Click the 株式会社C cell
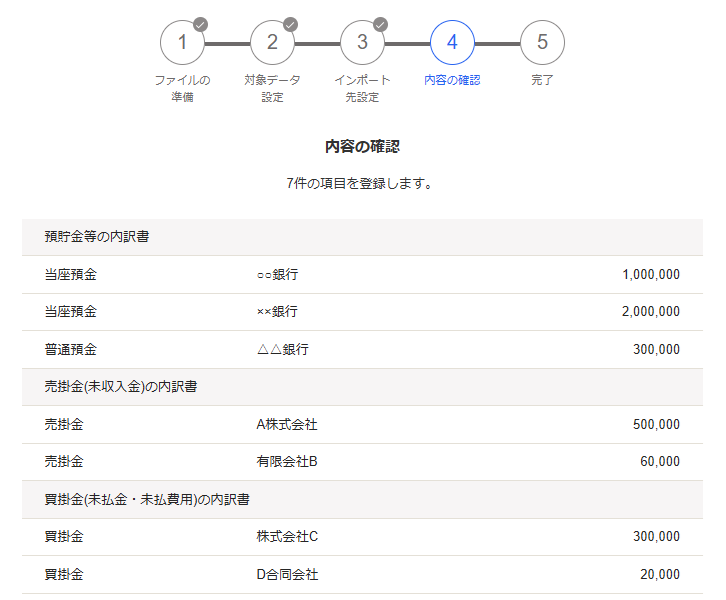The image size is (726, 600). click(287, 537)
